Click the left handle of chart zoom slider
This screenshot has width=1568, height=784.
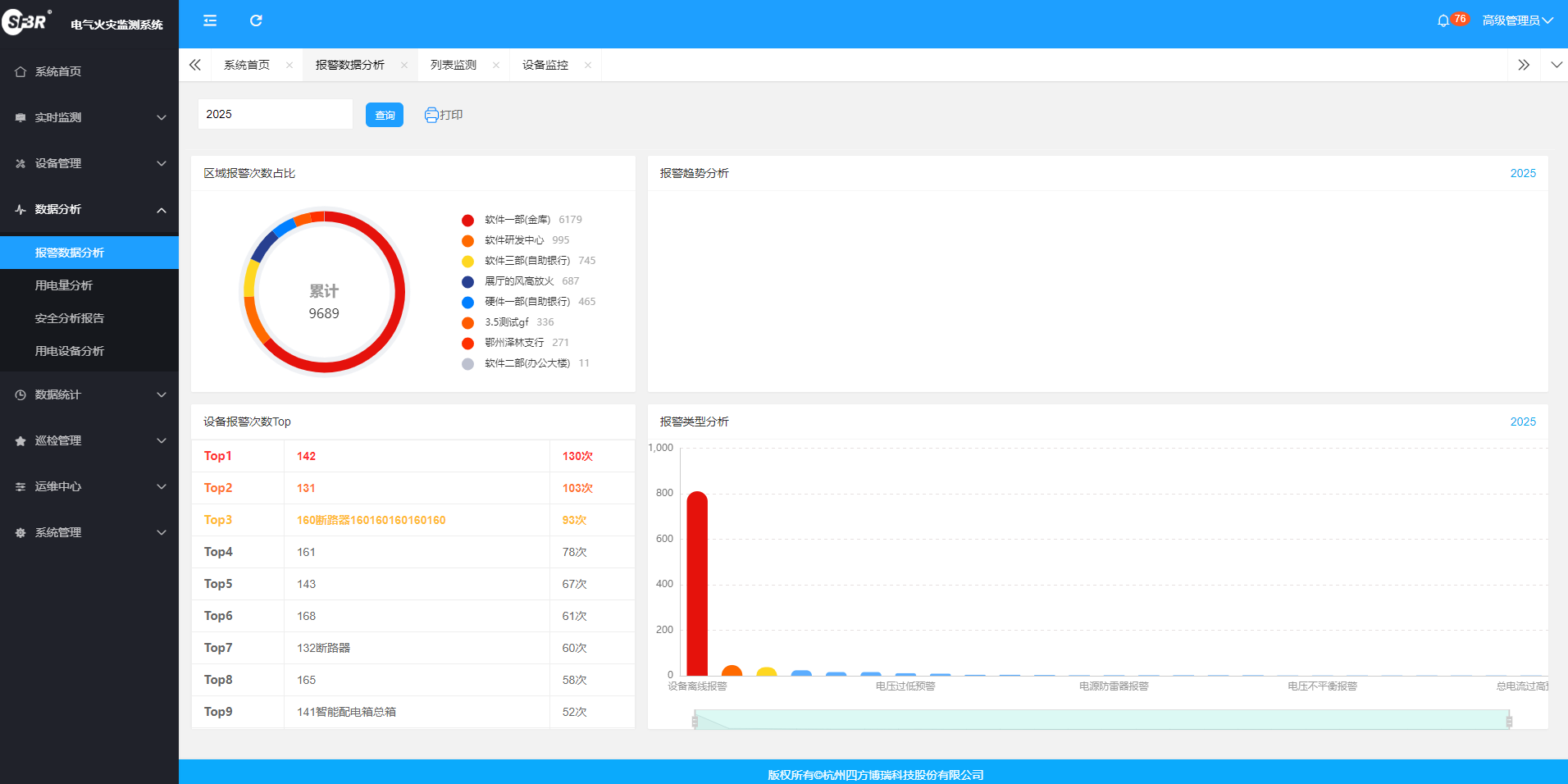point(695,721)
